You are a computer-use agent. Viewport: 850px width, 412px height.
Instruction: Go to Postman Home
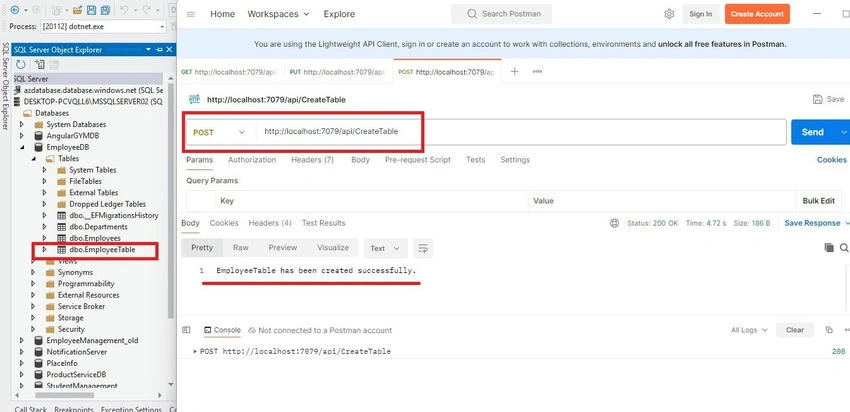click(x=222, y=14)
